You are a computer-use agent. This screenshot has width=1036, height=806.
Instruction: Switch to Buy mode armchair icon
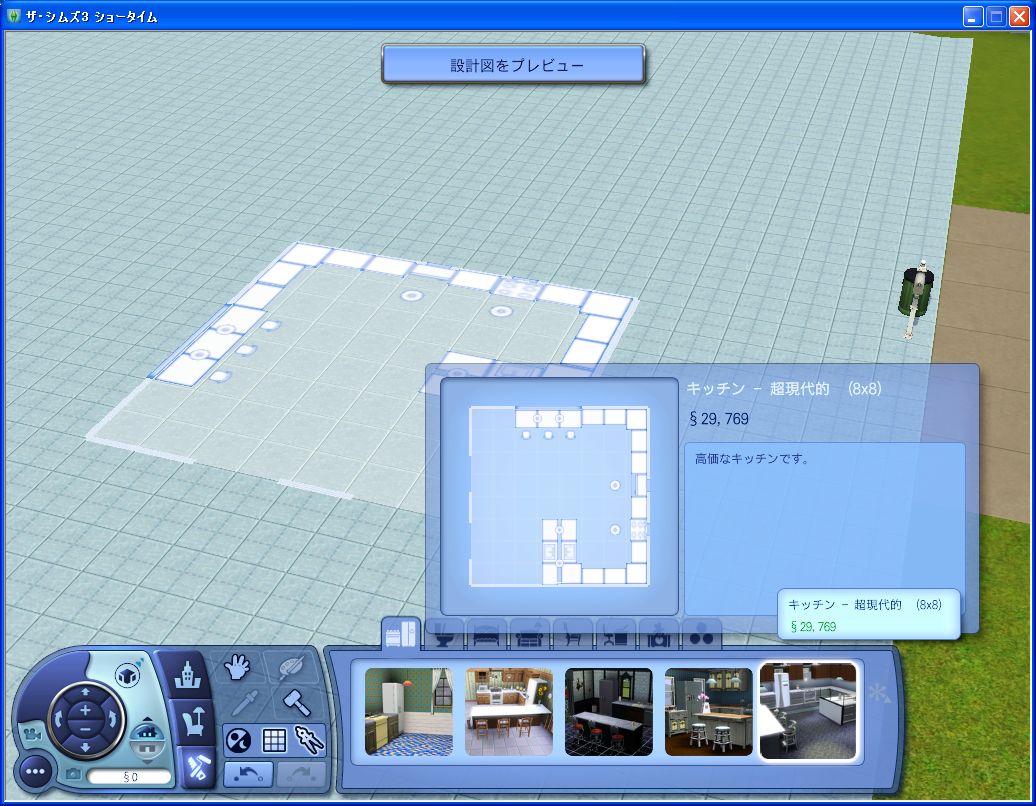click(x=192, y=721)
